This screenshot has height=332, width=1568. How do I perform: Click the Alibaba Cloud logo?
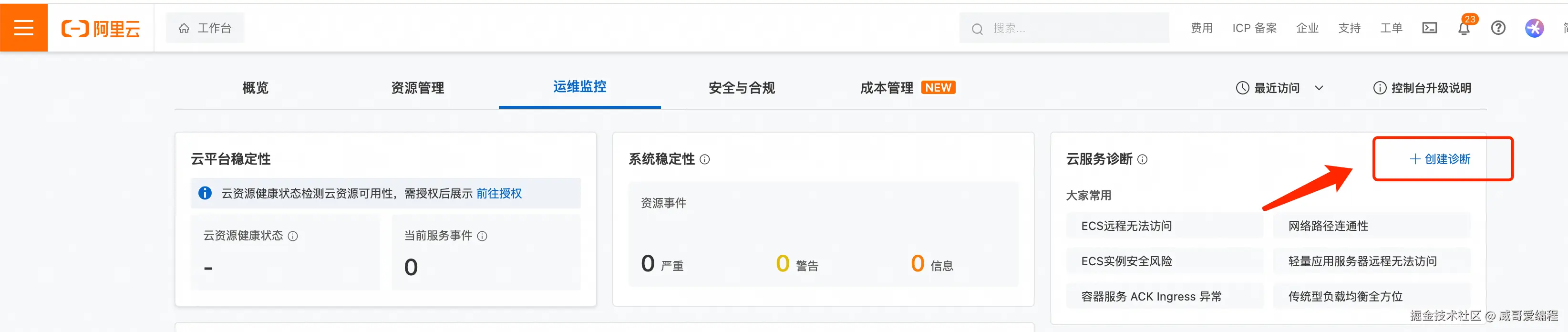(x=101, y=29)
